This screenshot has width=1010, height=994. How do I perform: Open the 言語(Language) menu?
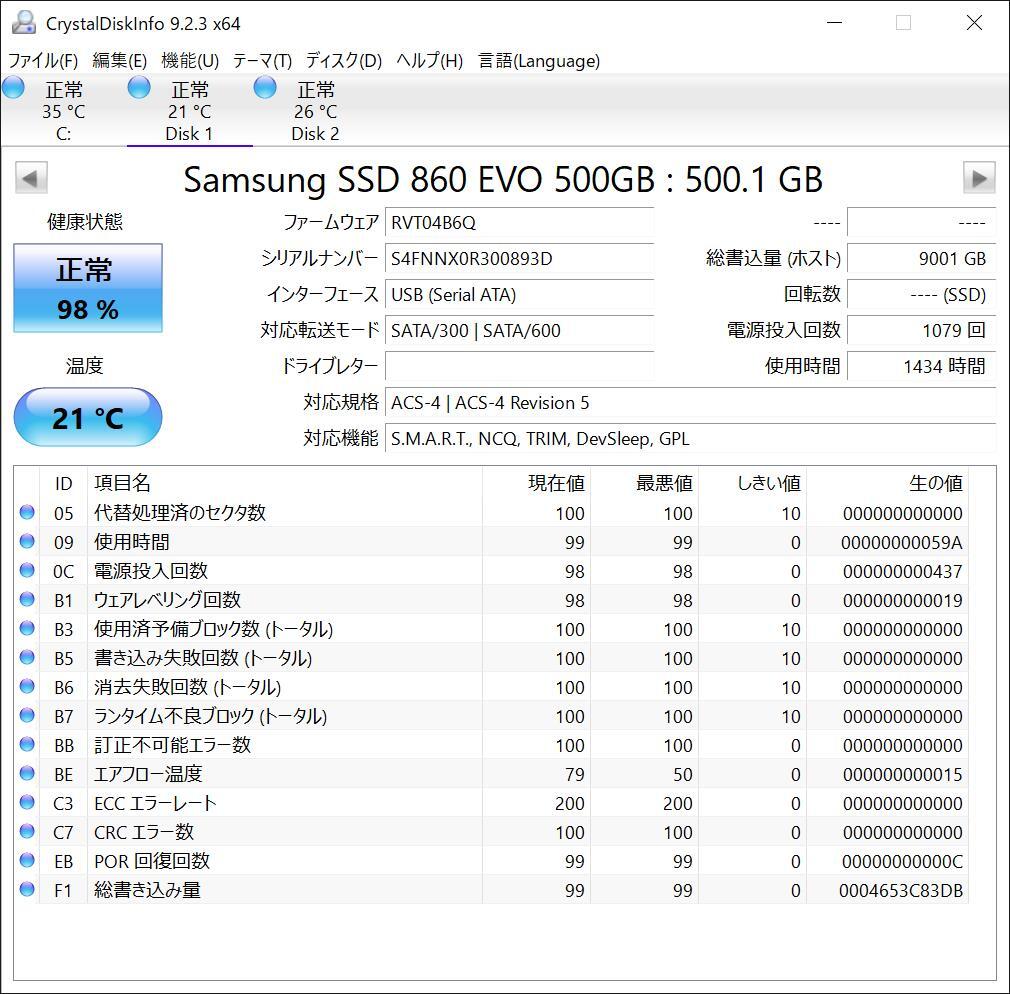[539, 61]
